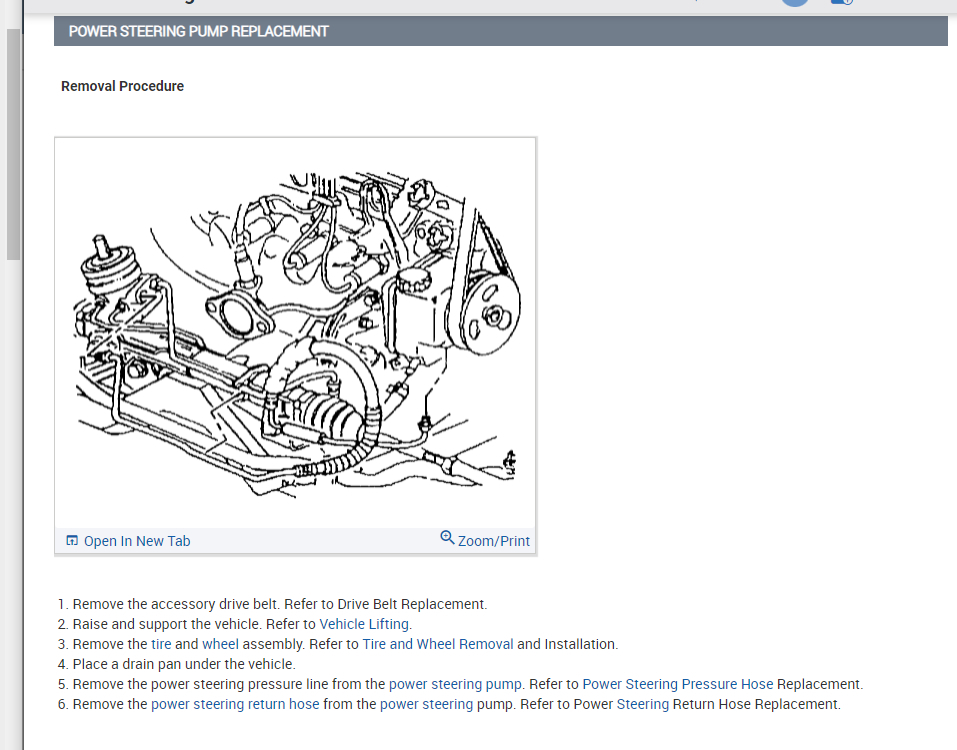
Task: Open the Zoom/Print text link
Action: 494,541
